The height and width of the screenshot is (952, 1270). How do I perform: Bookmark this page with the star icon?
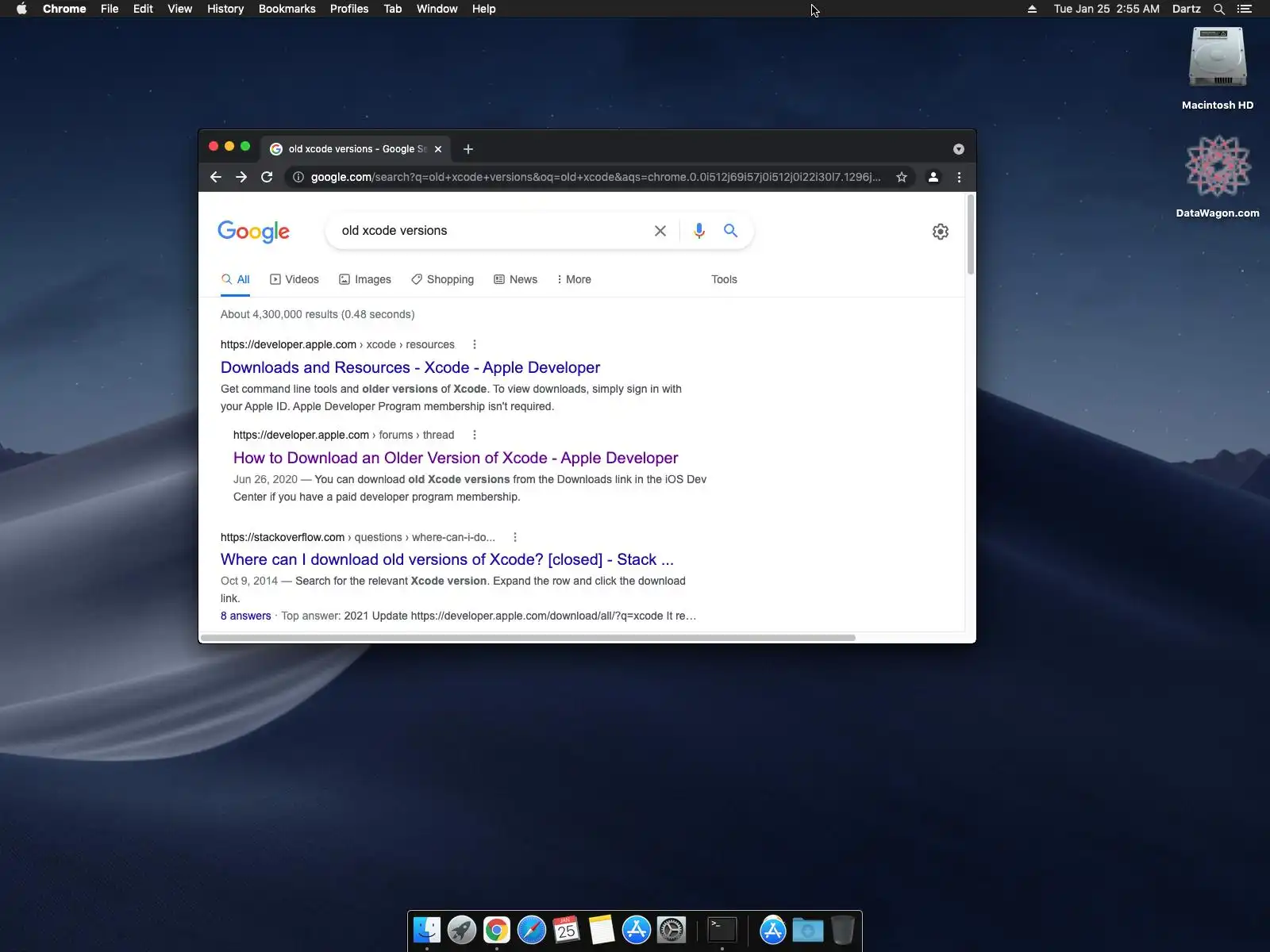[x=902, y=177]
